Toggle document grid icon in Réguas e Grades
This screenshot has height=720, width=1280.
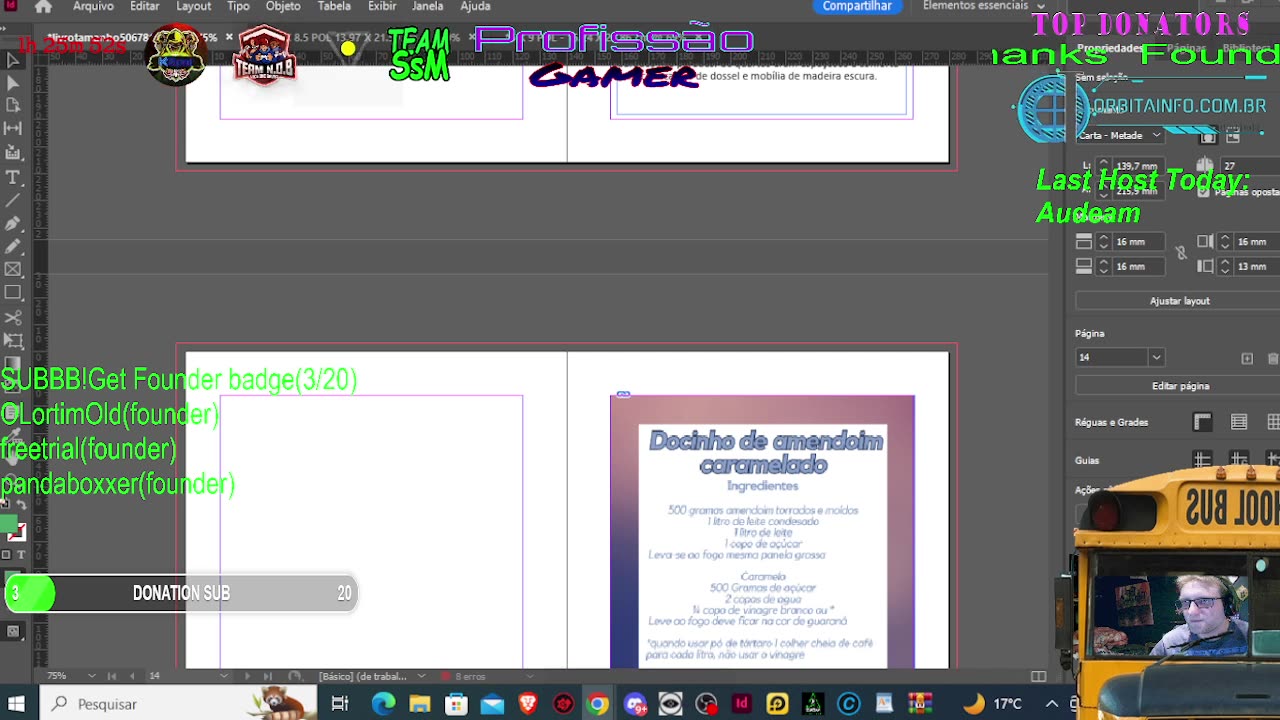[x=1273, y=422]
